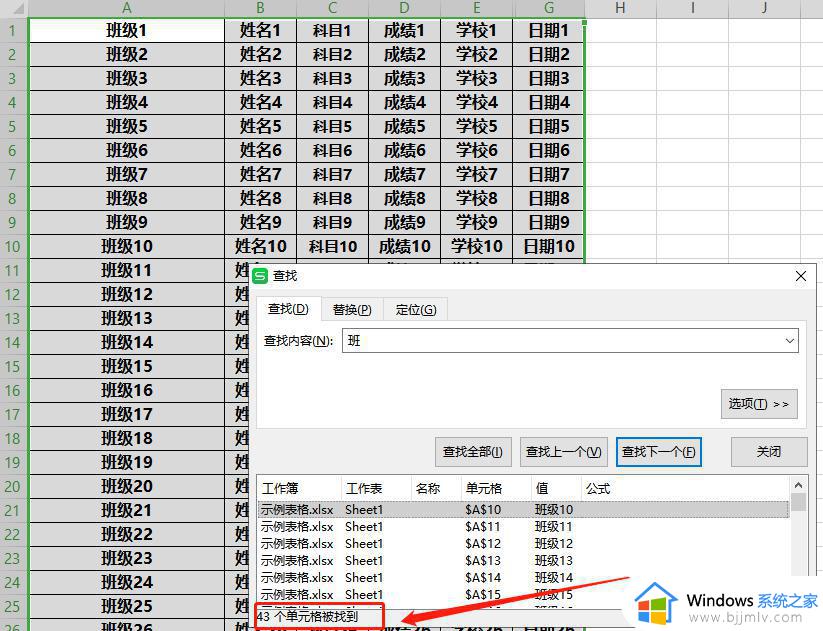This screenshot has width=823, height=631.
Task: Click cell containing 日期1
Action: click(x=548, y=30)
